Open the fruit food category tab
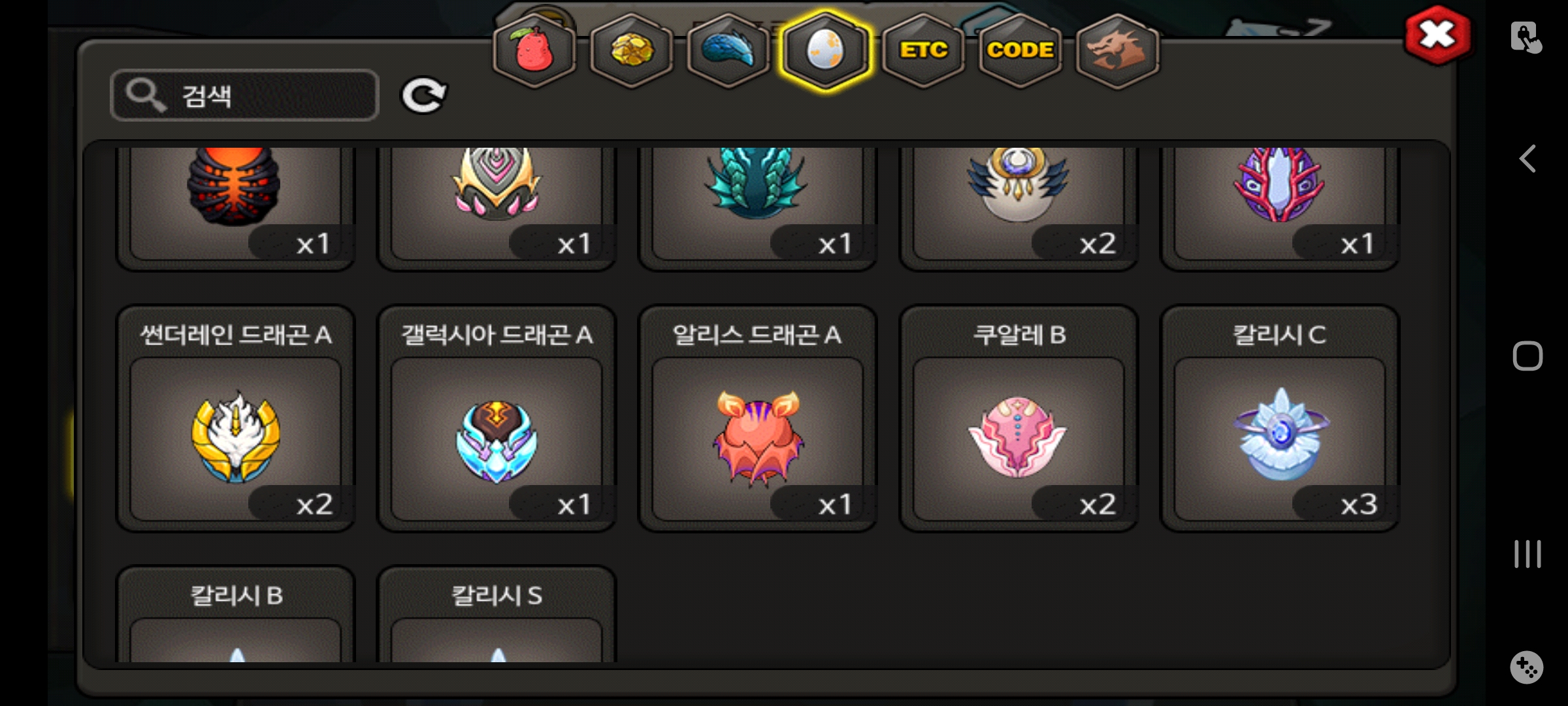The height and width of the screenshot is (706, 1568). pos(534,50)
